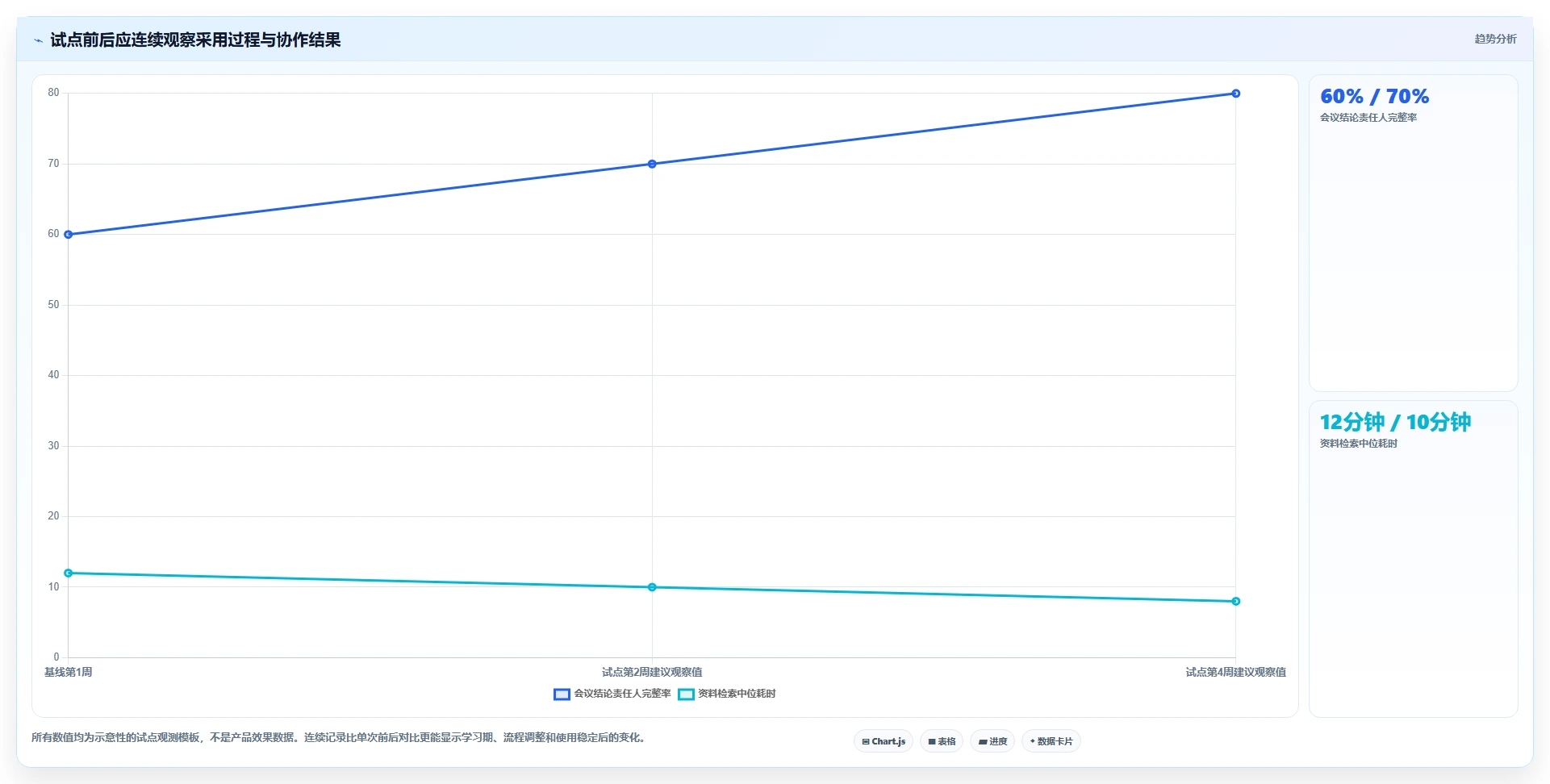Select the 表格 tag
The width and height of the screenshot is (1550, 784).
click(942, 741)
